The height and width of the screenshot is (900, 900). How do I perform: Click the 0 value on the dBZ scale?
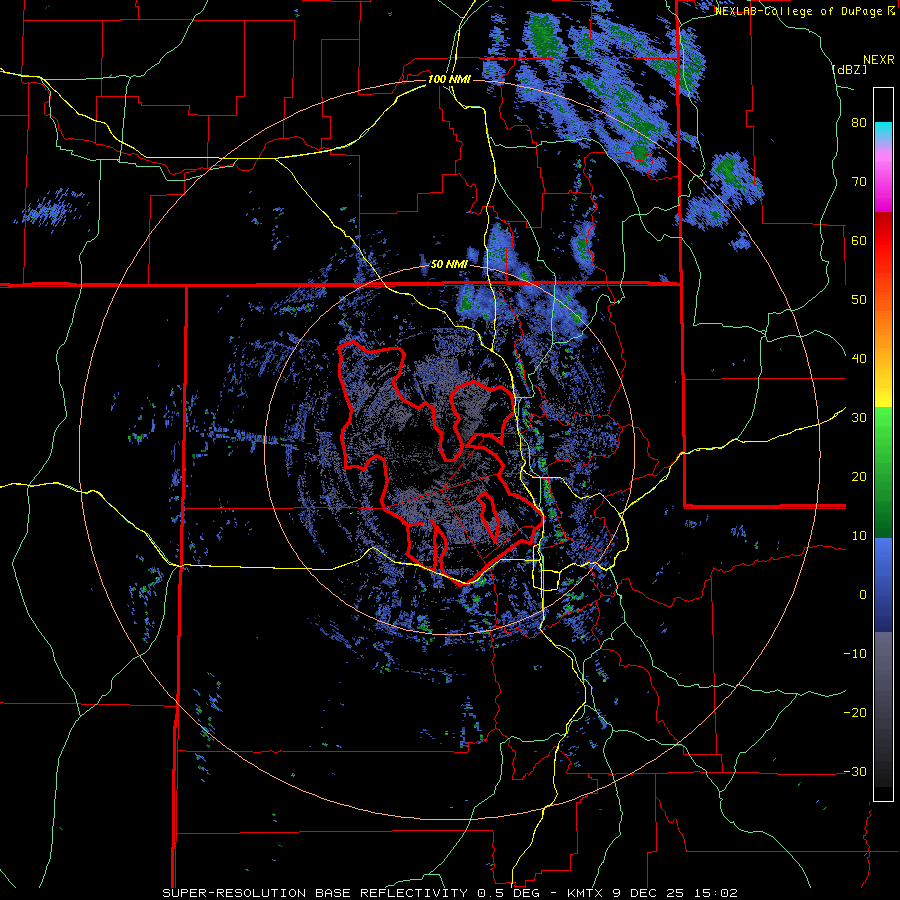click(863, 595)
